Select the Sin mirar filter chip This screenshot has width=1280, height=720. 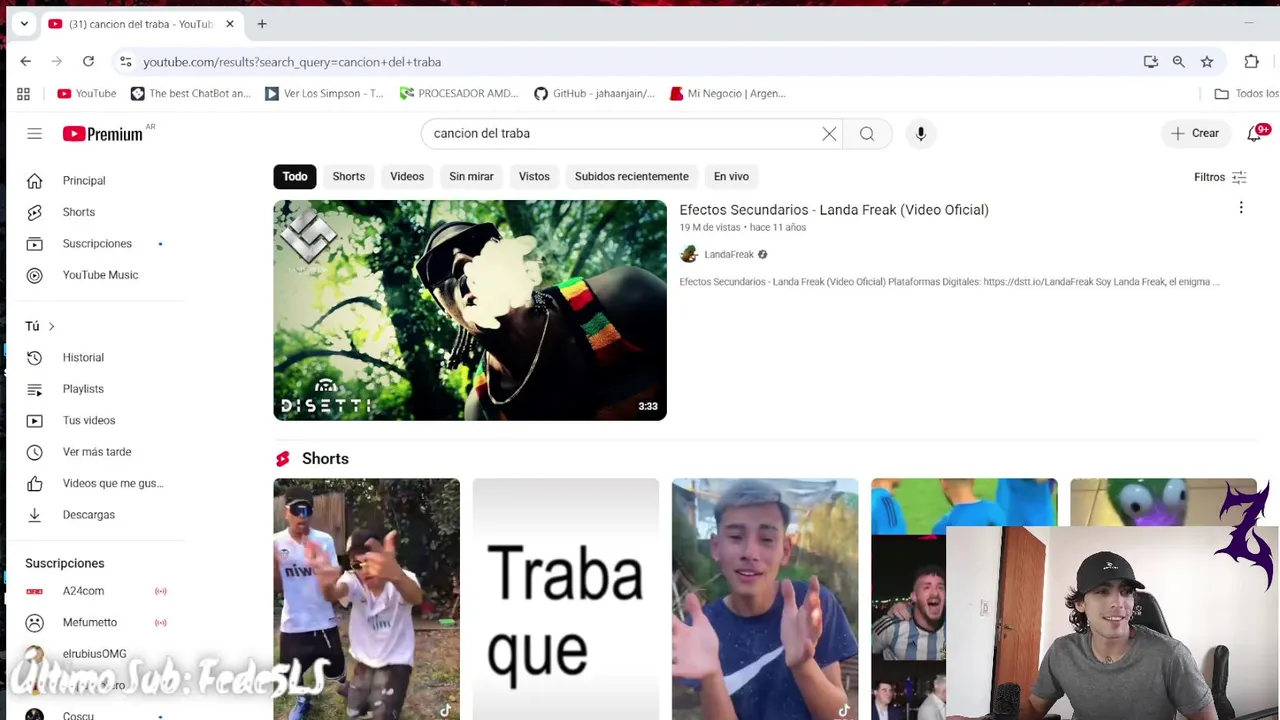(471, 176)
